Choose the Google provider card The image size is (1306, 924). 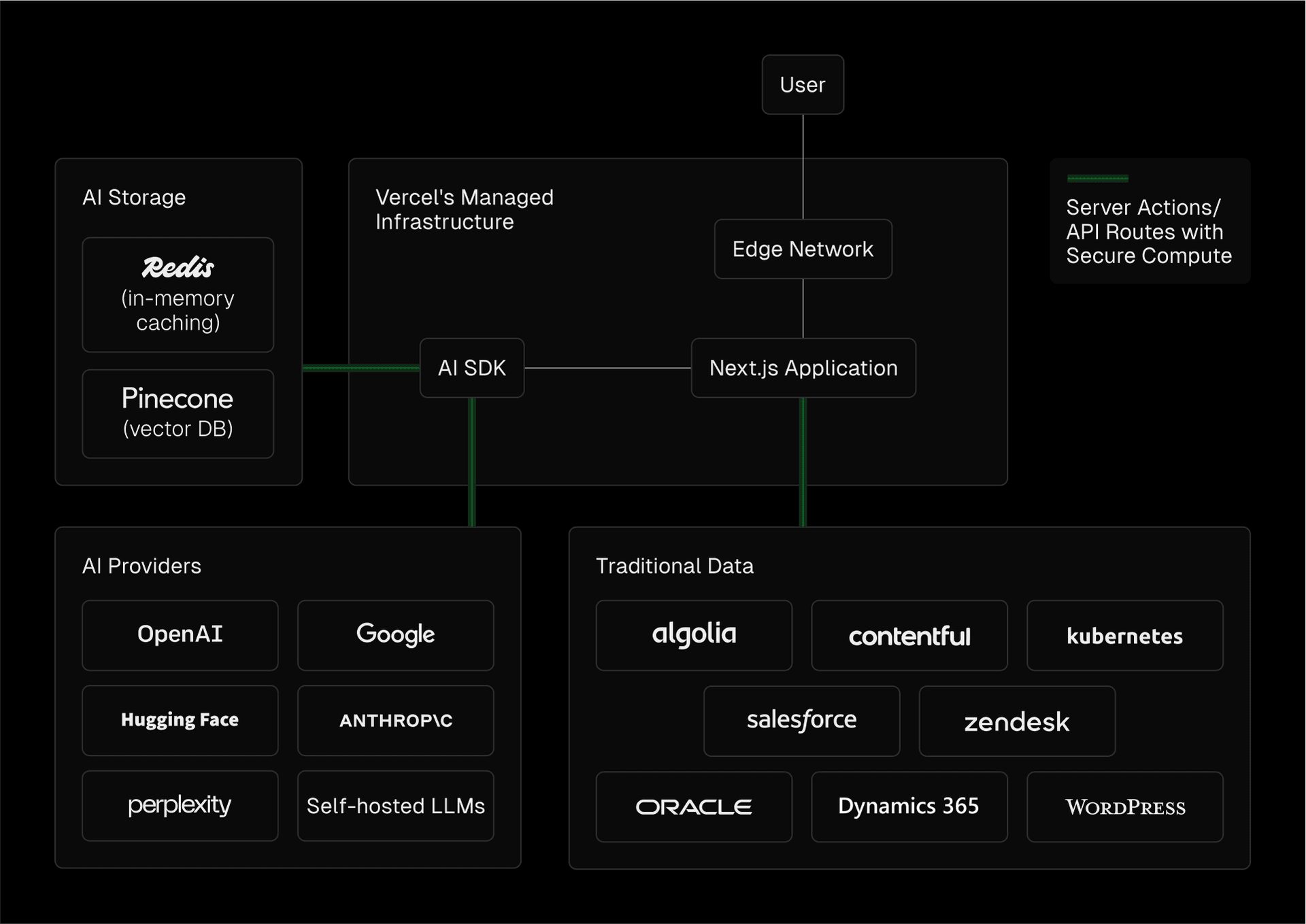pos(396,635)
